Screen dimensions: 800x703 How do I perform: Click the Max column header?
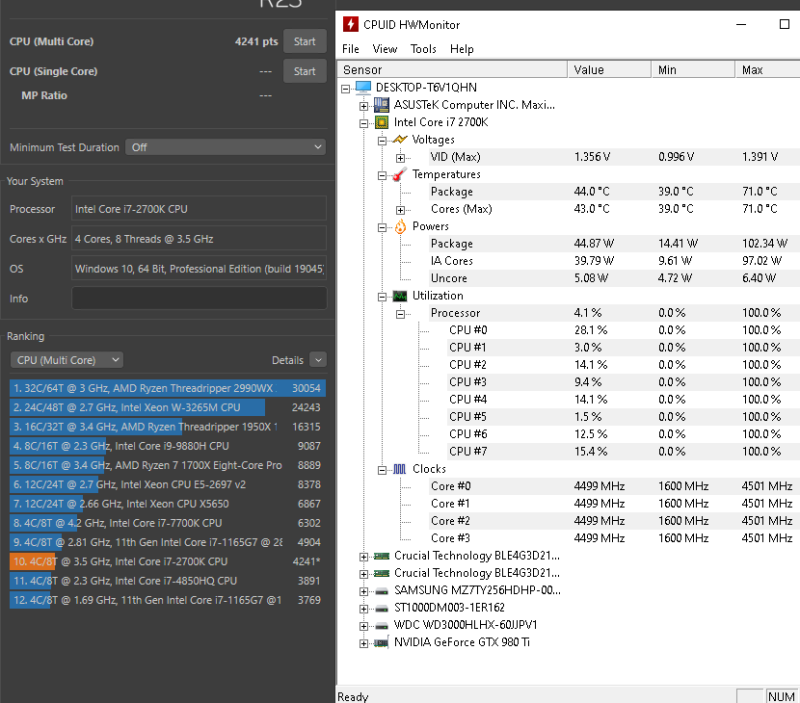click(x=768, y=69)
